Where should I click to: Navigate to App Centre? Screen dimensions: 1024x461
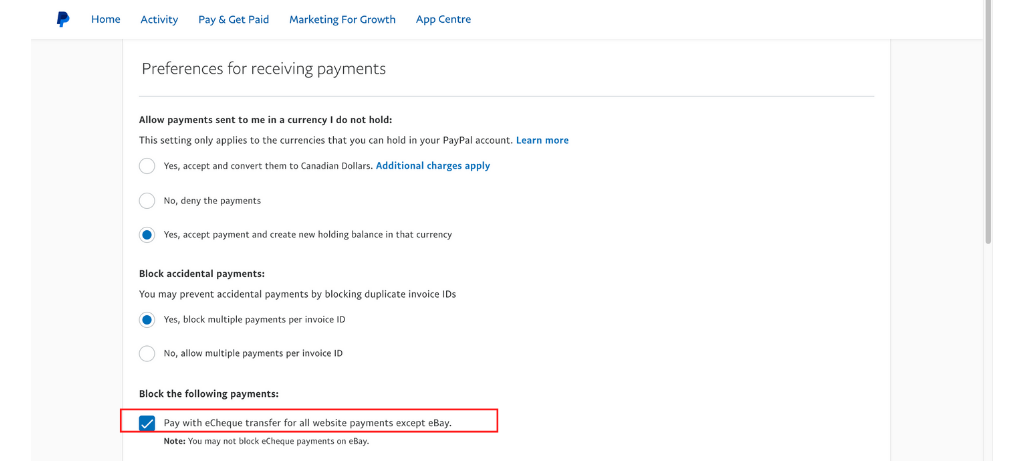(443, 20)
